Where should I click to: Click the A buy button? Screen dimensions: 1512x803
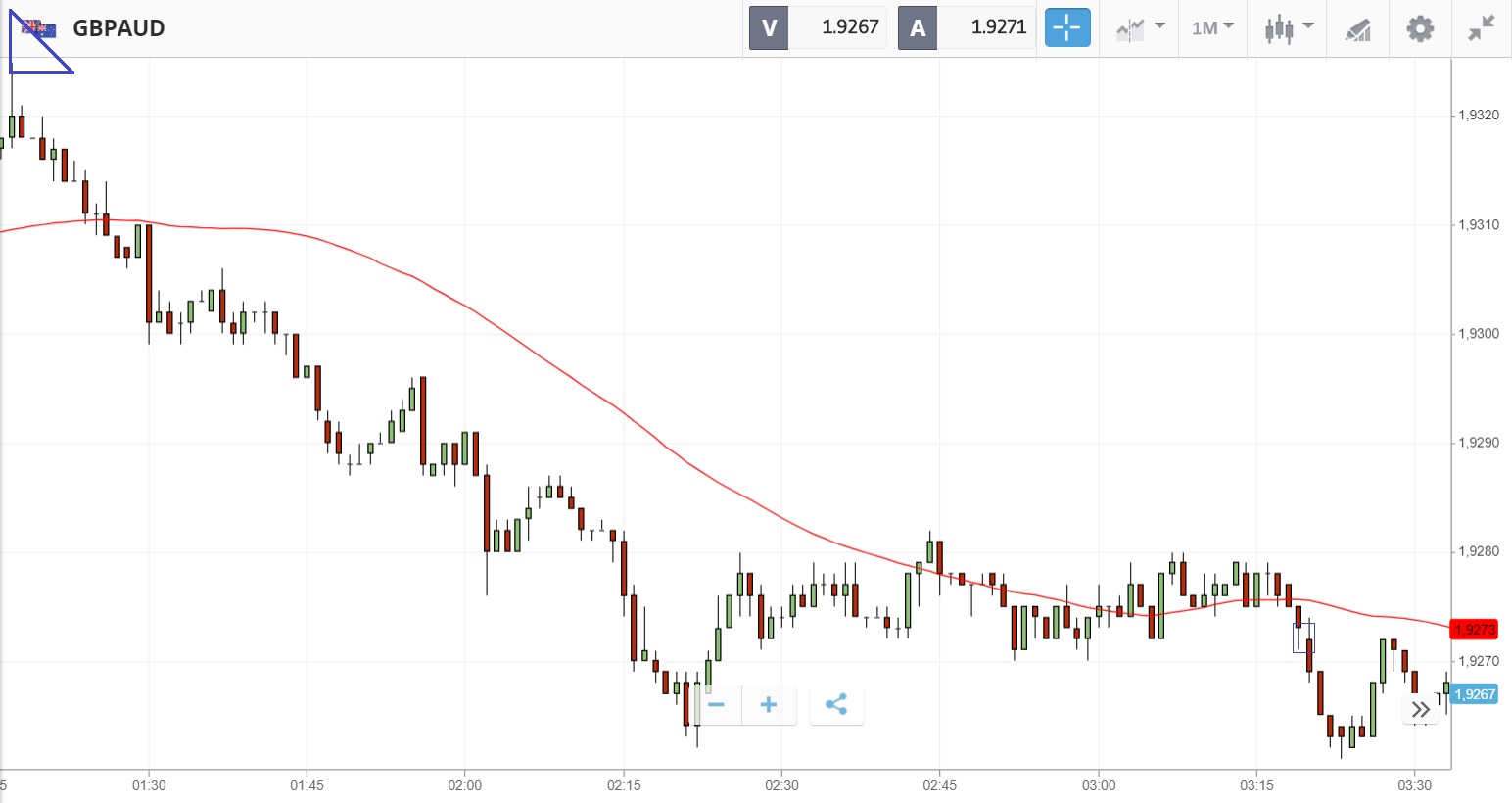tap(918, 27)
